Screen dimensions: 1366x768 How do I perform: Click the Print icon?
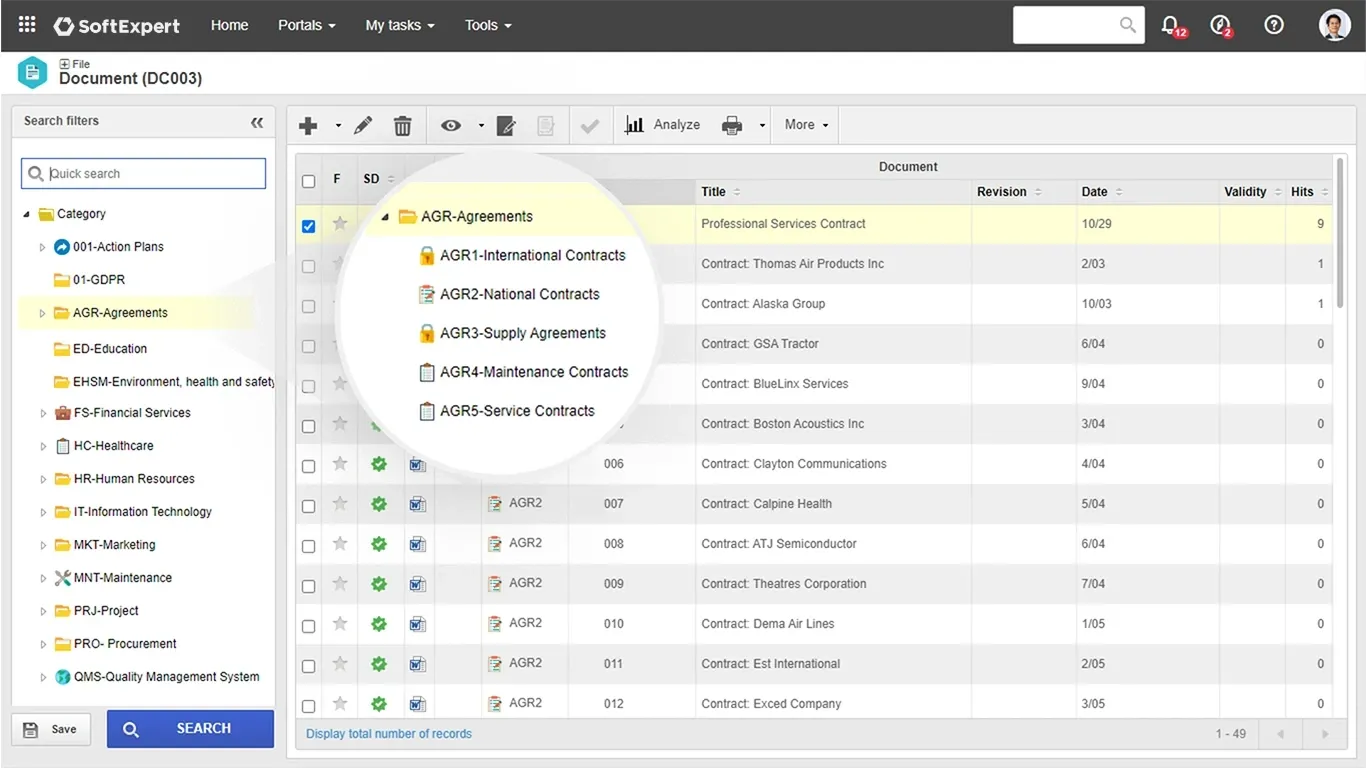[732, 125]
